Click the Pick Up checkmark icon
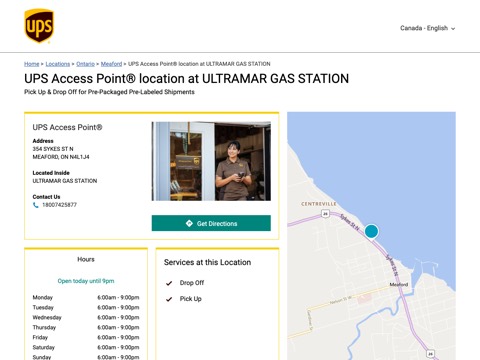Screen dimensions: 480x360 169,299
